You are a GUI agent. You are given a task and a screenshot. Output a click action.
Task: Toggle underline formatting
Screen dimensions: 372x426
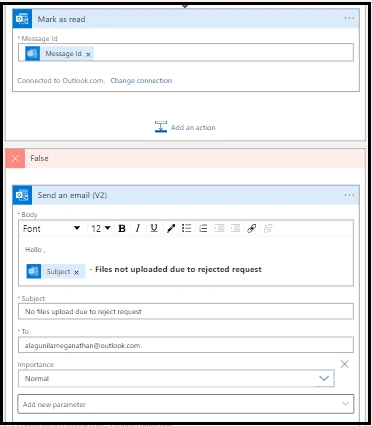click(x=154, y=228)
